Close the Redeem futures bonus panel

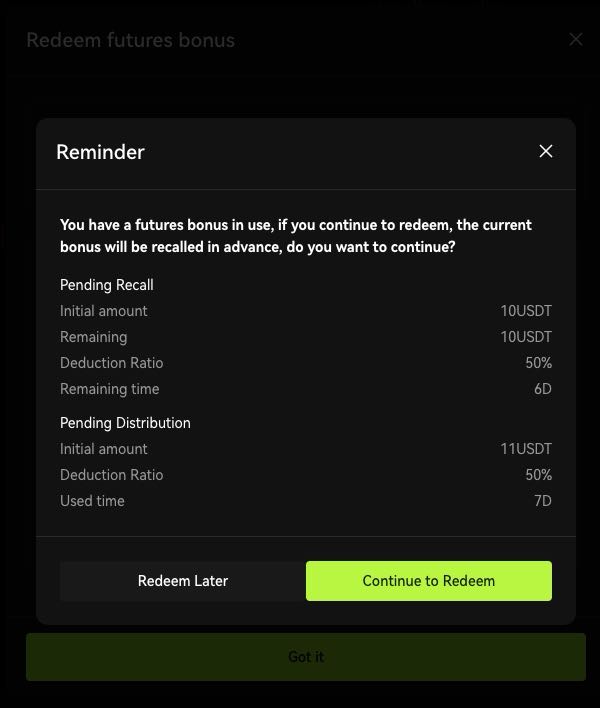pyautogui.click(x=576, y=39)
